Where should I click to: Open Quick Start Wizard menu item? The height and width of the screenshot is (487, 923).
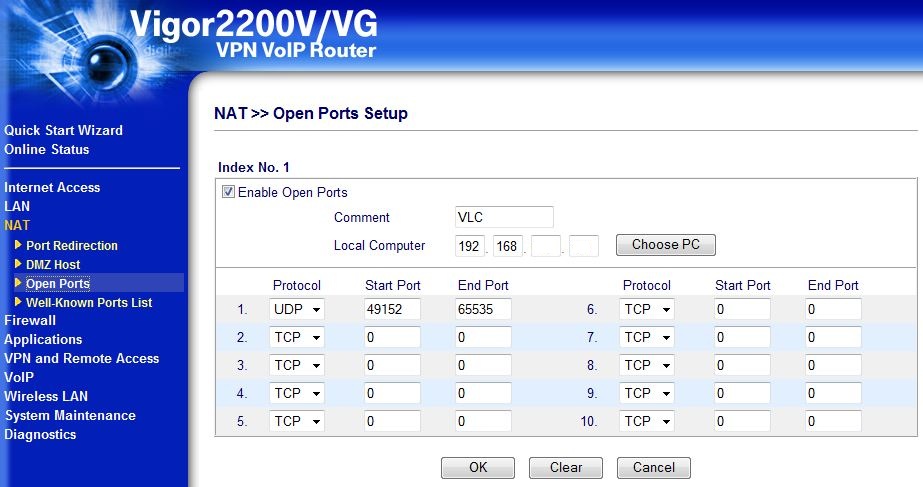click(64, 130)
